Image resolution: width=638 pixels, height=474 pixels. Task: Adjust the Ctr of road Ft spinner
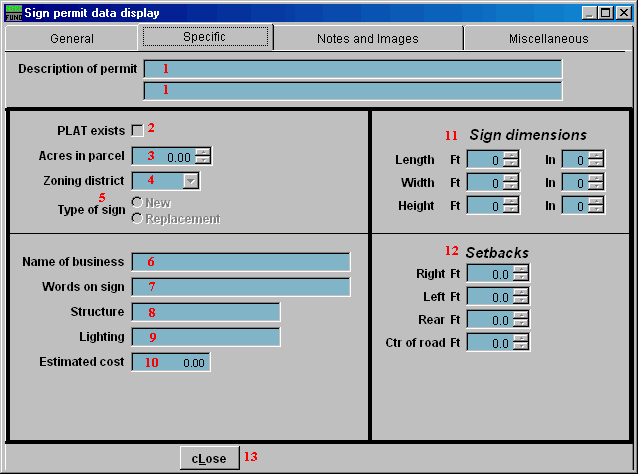(521, 342)
